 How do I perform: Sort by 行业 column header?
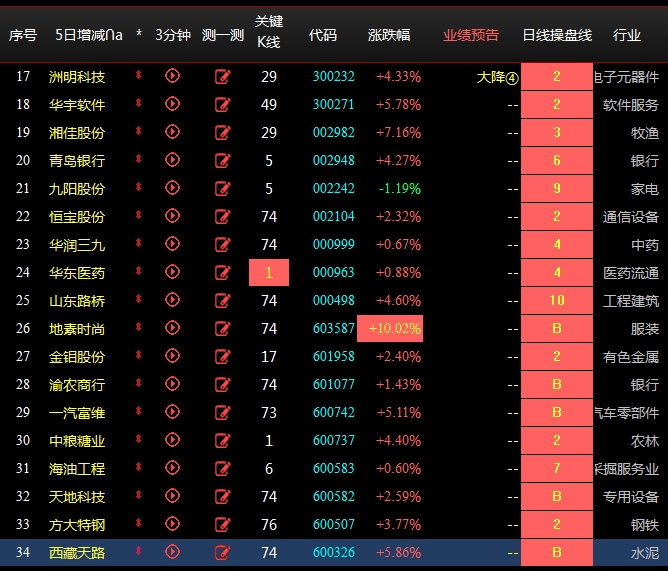(x=627, y=35)
